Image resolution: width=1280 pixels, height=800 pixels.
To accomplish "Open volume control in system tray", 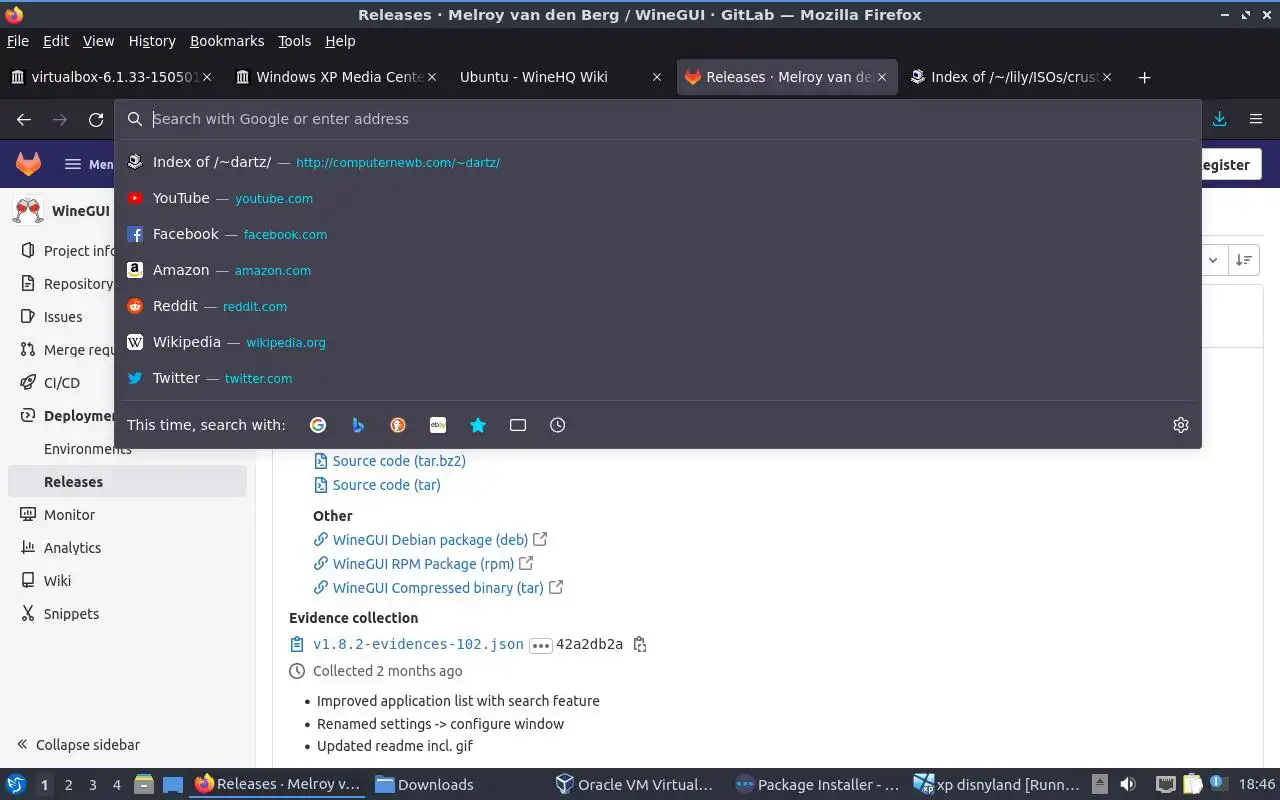I will click(1128, 784).
